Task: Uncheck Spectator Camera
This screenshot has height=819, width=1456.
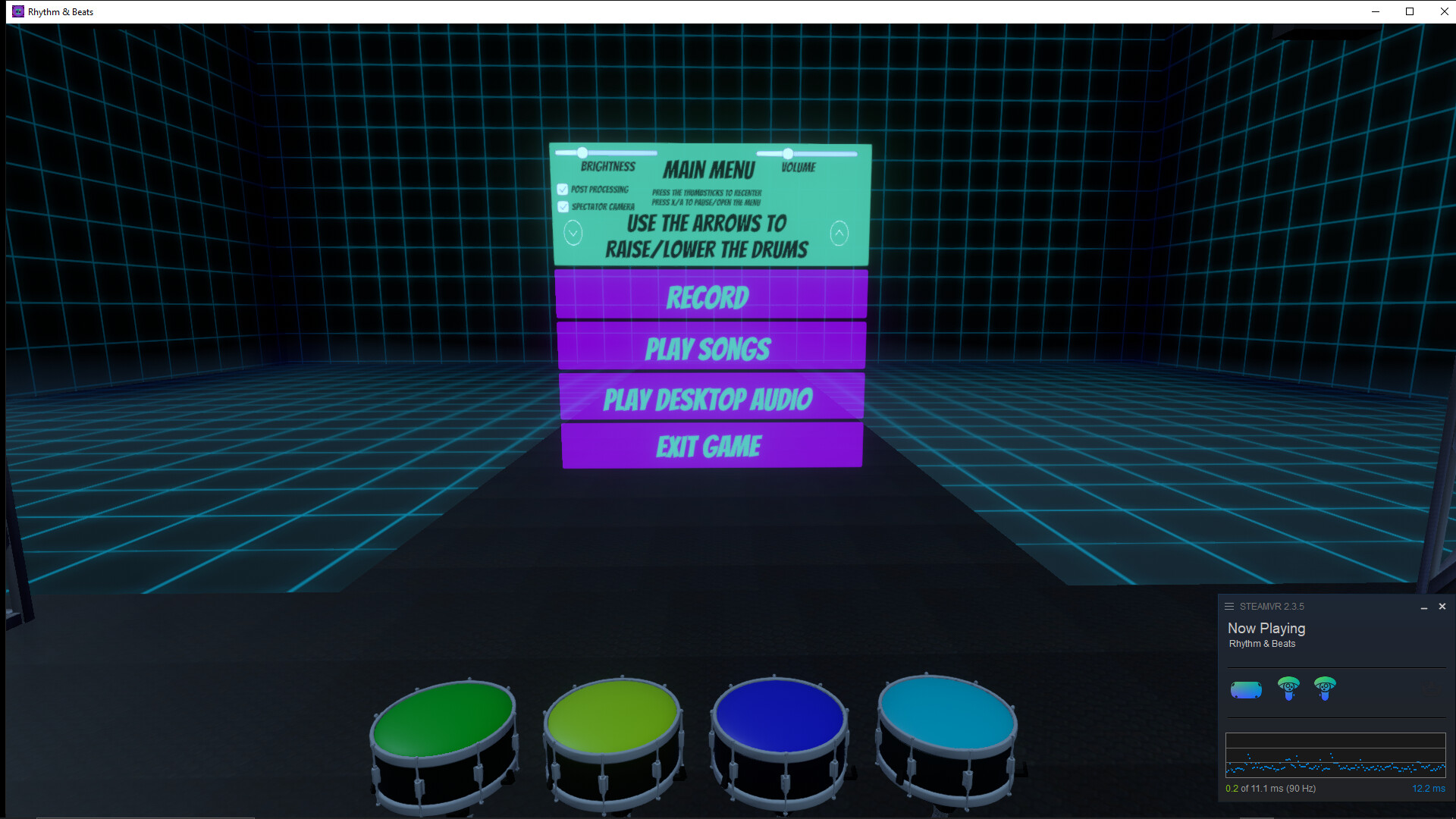Action: pyautogui.click(x=562, y=206)
